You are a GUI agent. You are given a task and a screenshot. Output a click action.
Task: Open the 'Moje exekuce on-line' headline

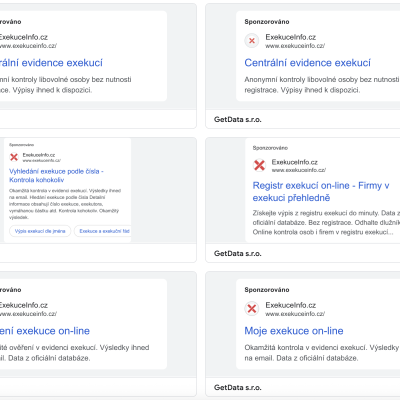click(294, 331)
